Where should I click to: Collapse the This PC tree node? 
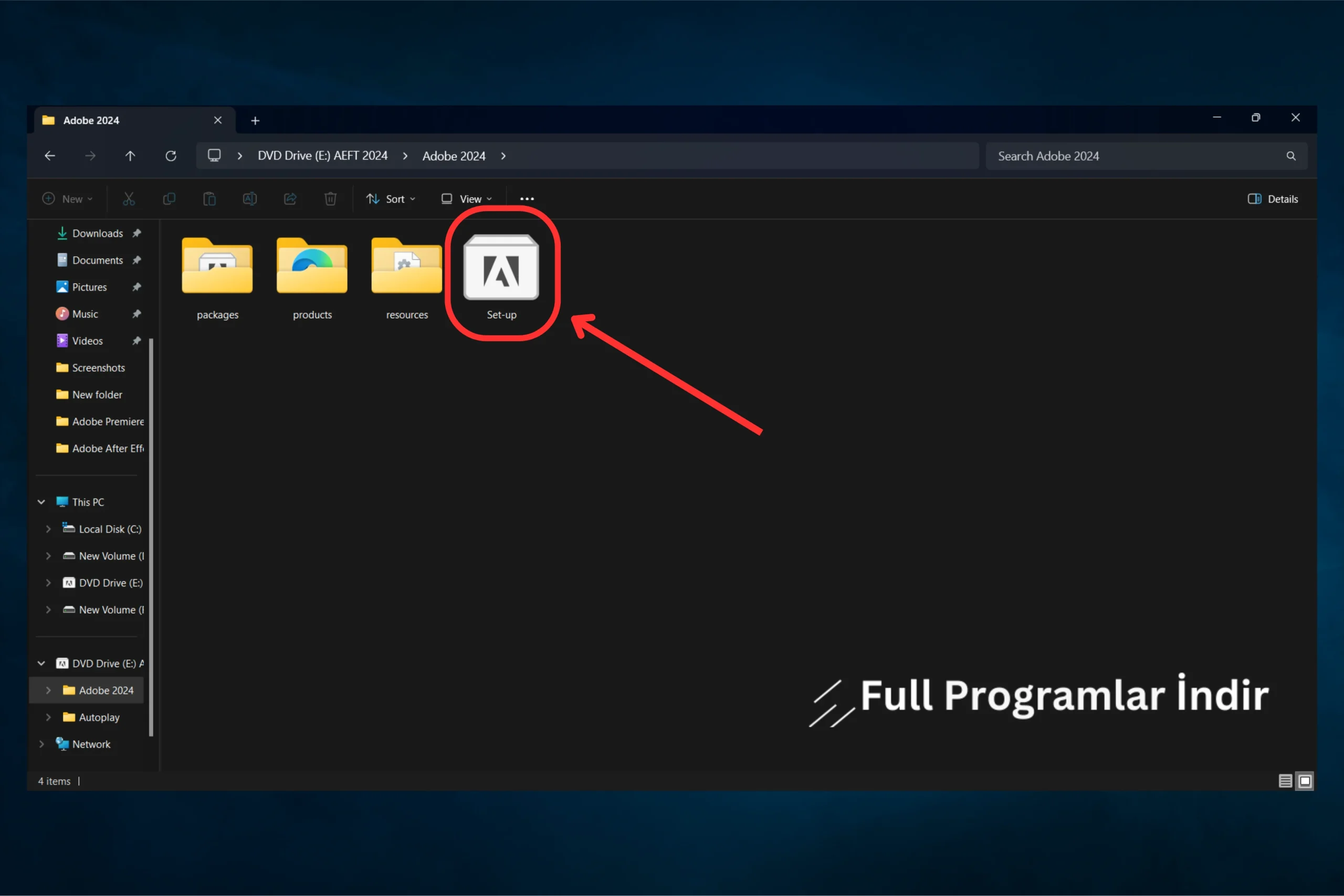[x=41, y=502]
